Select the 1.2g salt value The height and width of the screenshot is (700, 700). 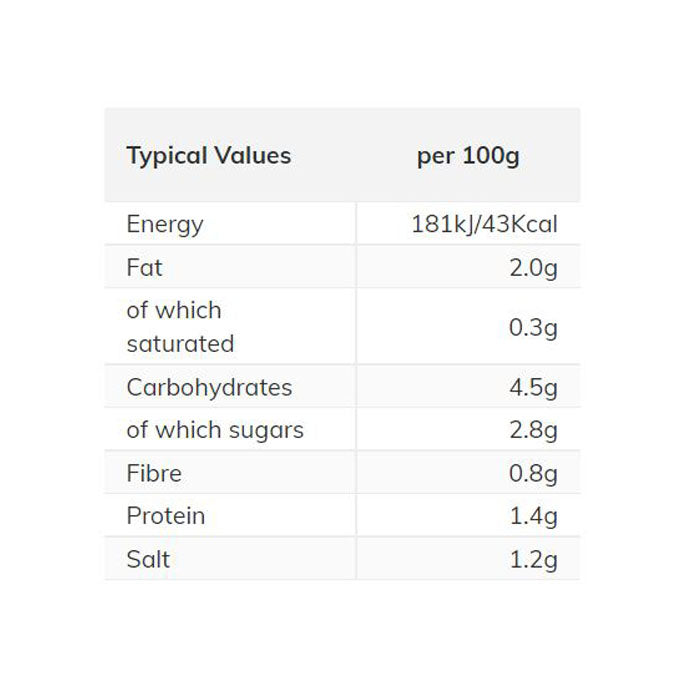(x=533, y=559)
